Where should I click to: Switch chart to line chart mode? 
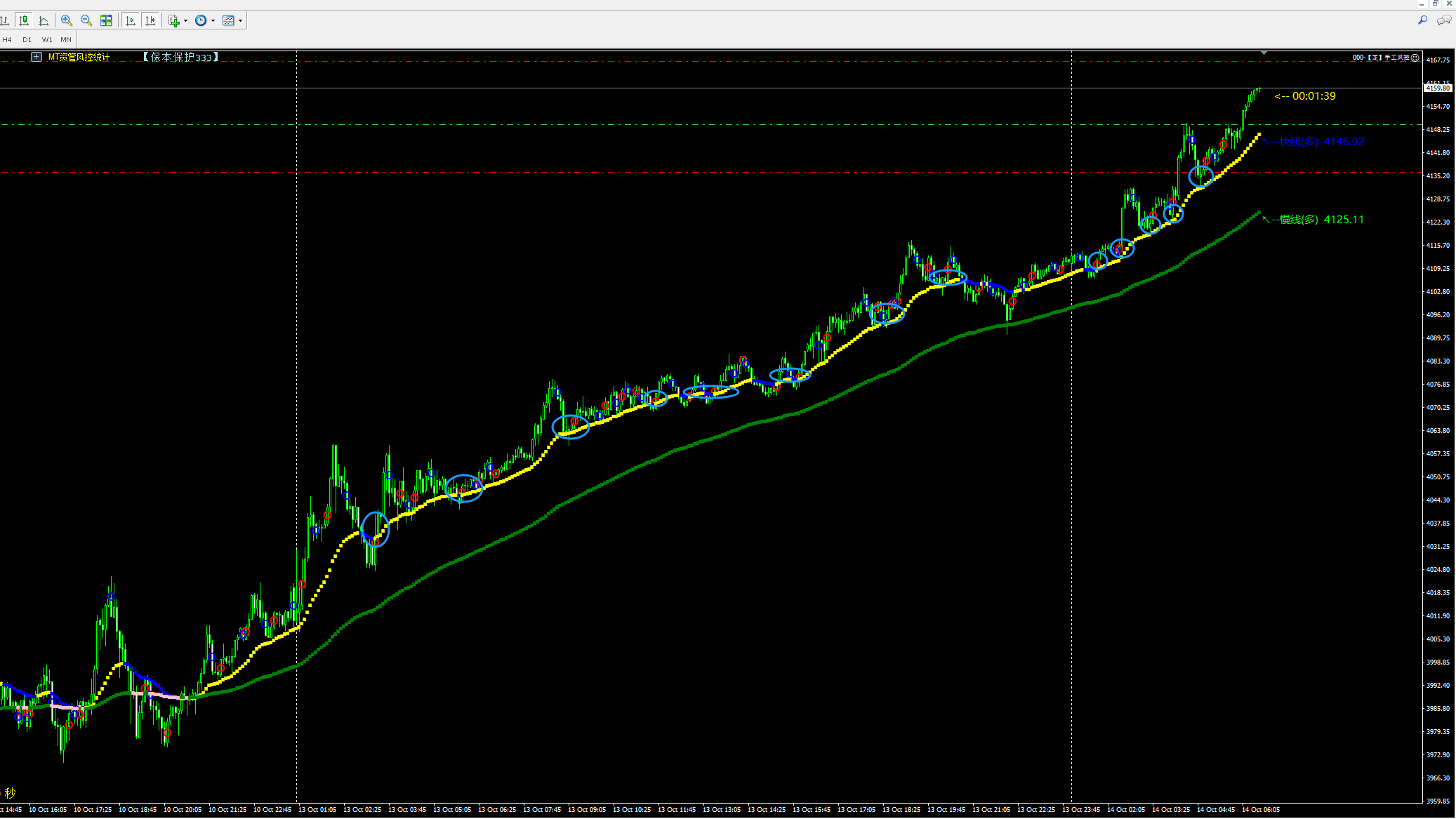pos(44,20)
